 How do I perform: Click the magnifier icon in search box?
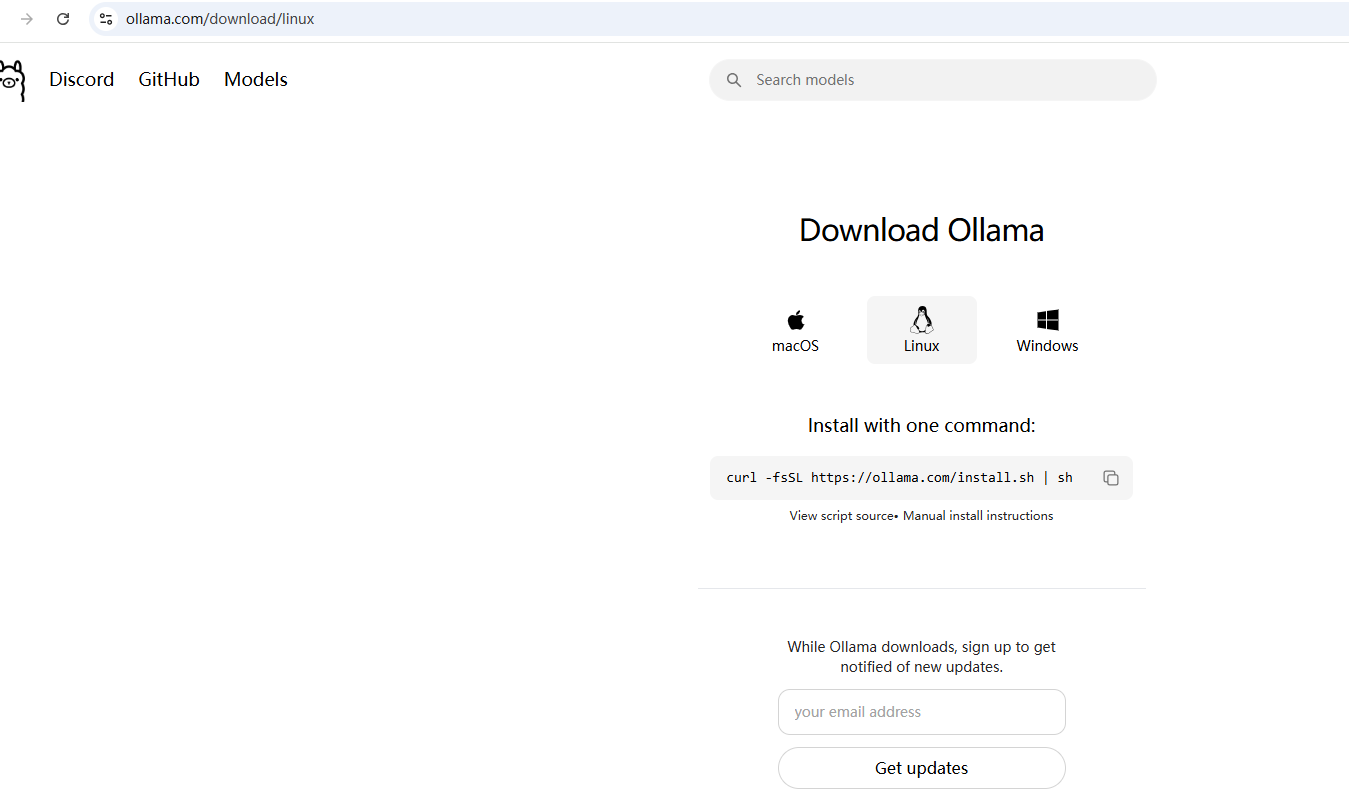734,80
